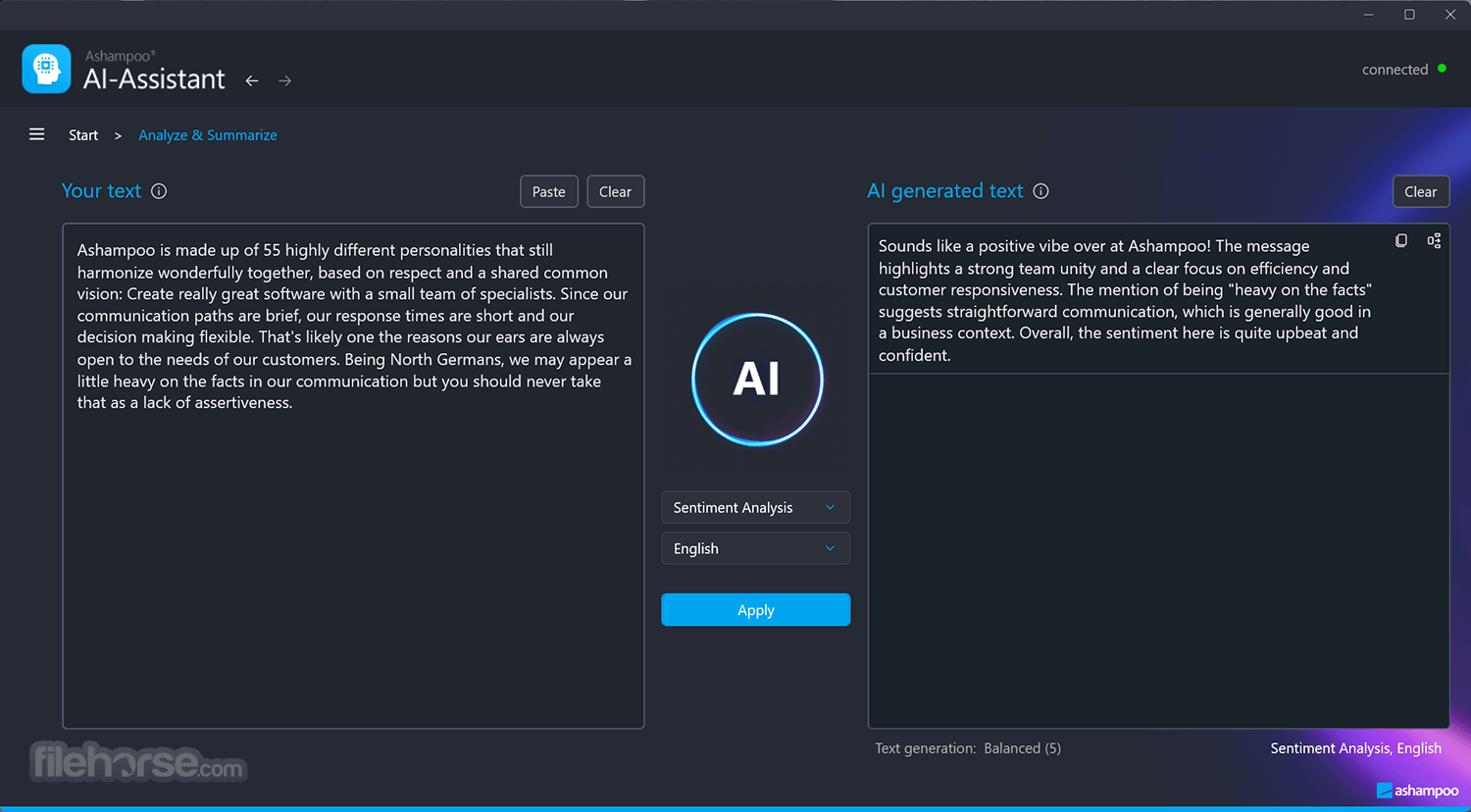
Task: Open the hamburger menu
Action: point(37,134)
